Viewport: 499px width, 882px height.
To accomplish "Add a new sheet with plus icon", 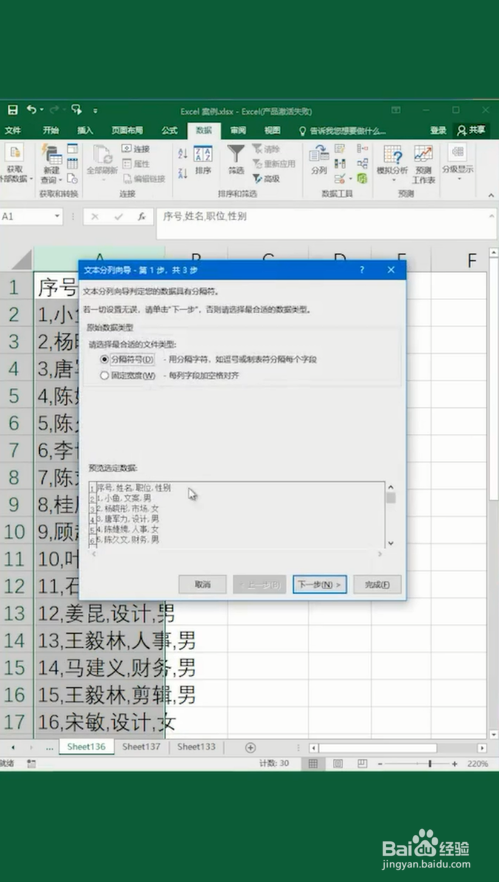I will tap(250, 748).
